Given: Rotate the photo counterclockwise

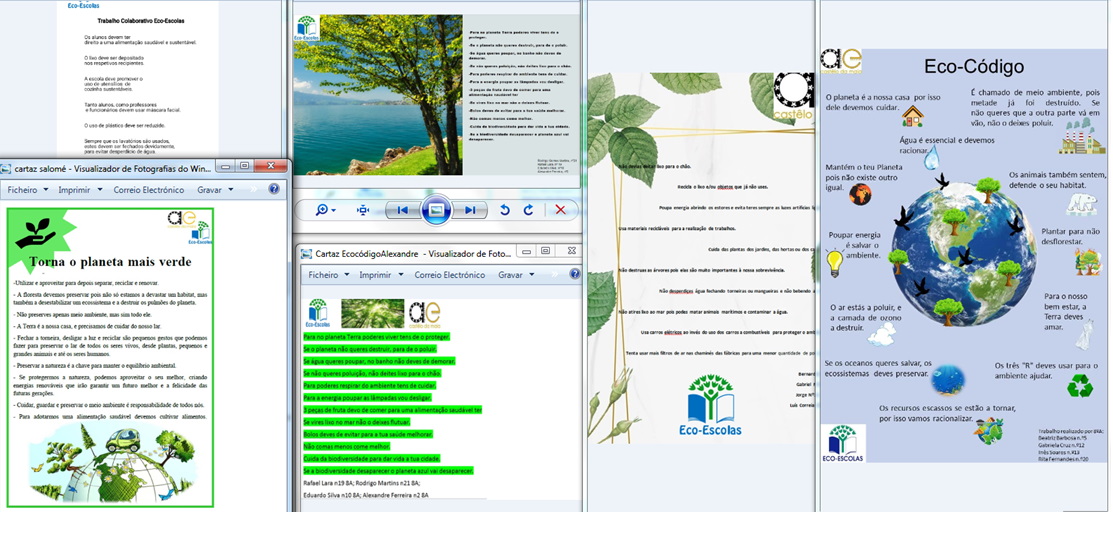Looking at the screenshot, I should pyautogui.click(x=505, y=210).
